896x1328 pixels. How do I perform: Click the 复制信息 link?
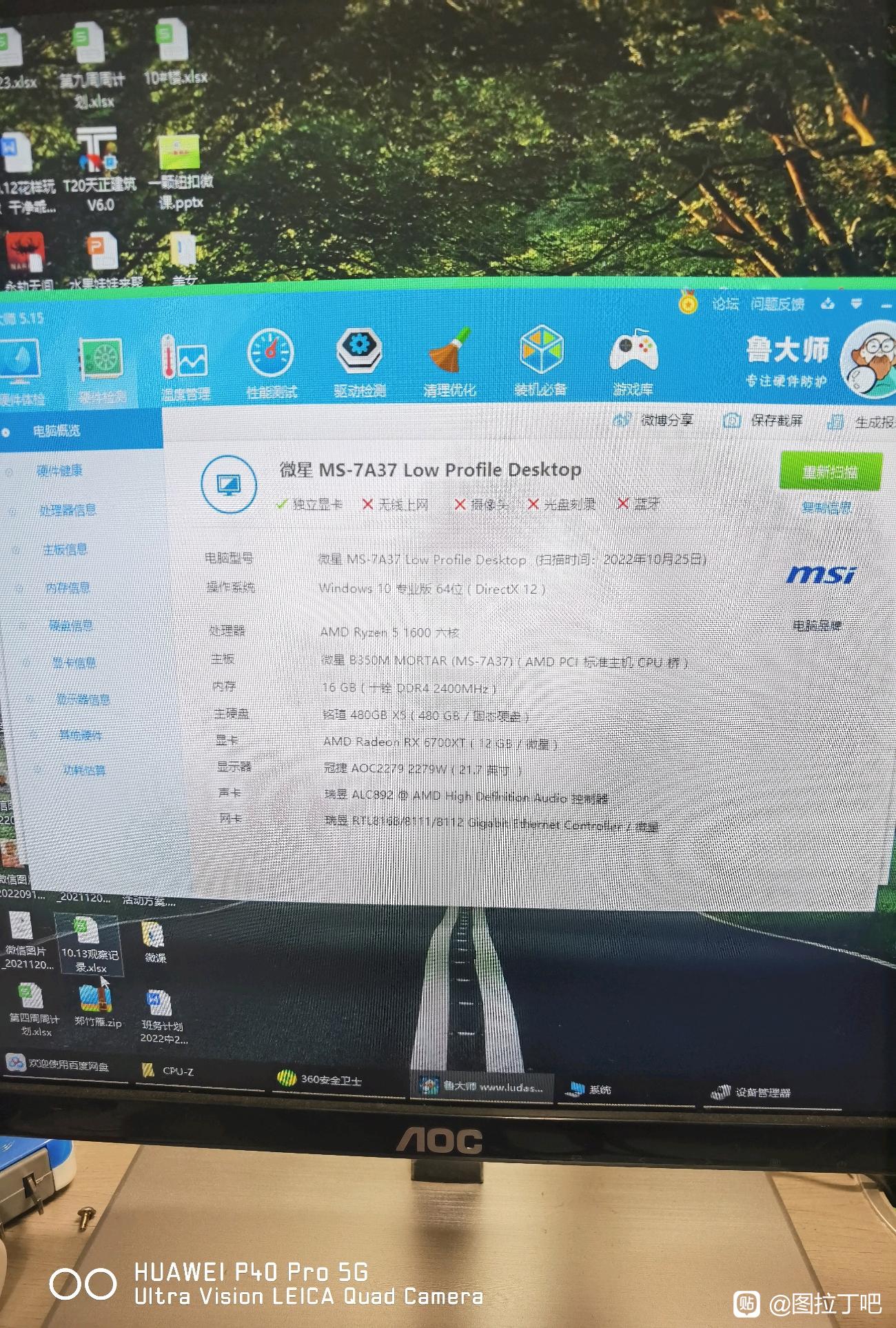click(x=826, y=508)
